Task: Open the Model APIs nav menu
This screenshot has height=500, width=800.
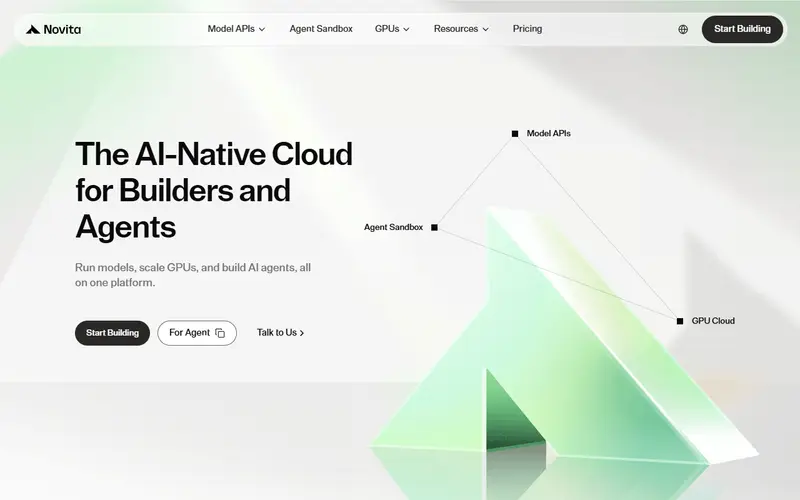Action: pyautogui.click(x=236, y=29)
